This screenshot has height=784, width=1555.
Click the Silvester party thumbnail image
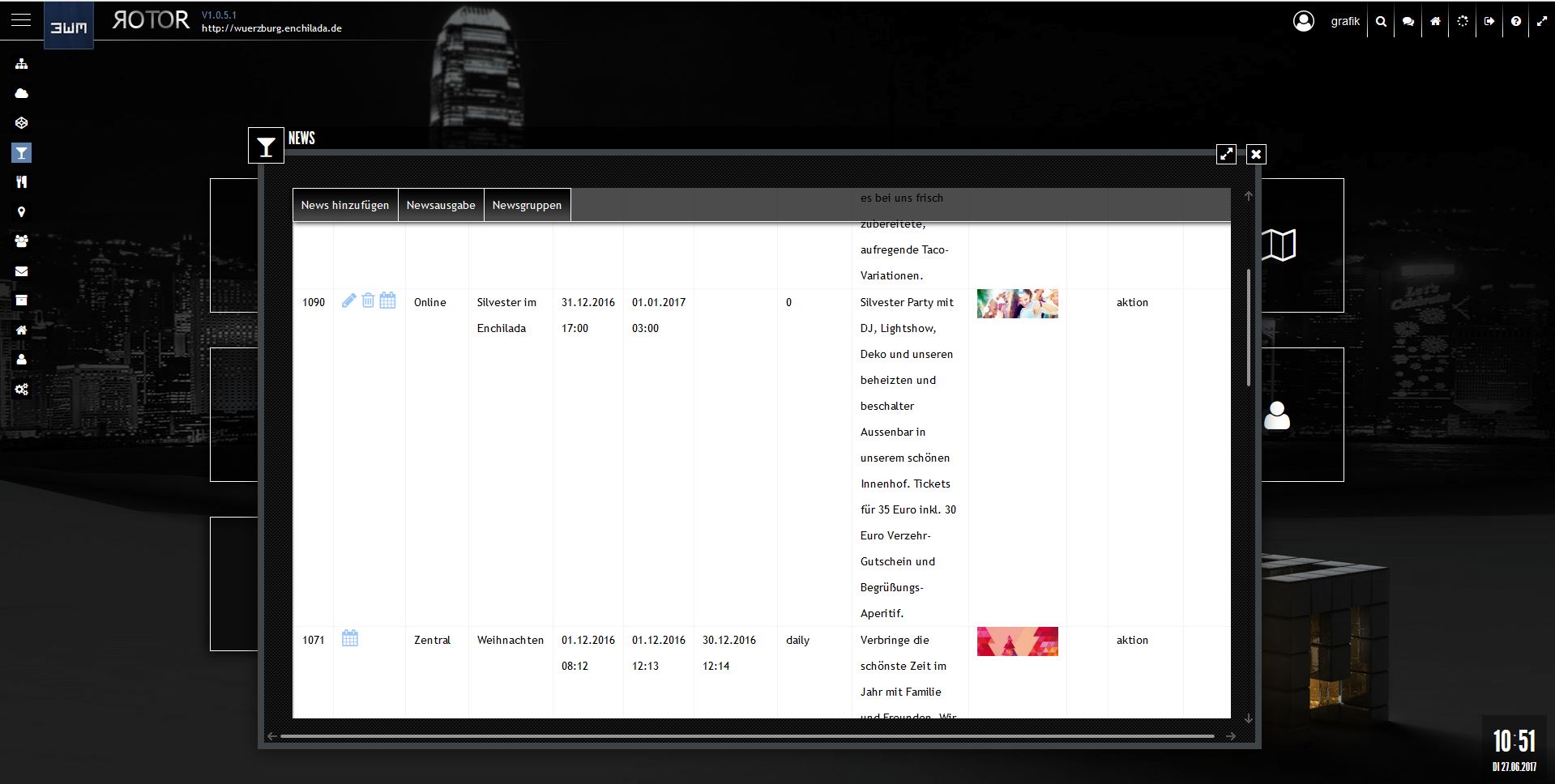(1018, 304)
